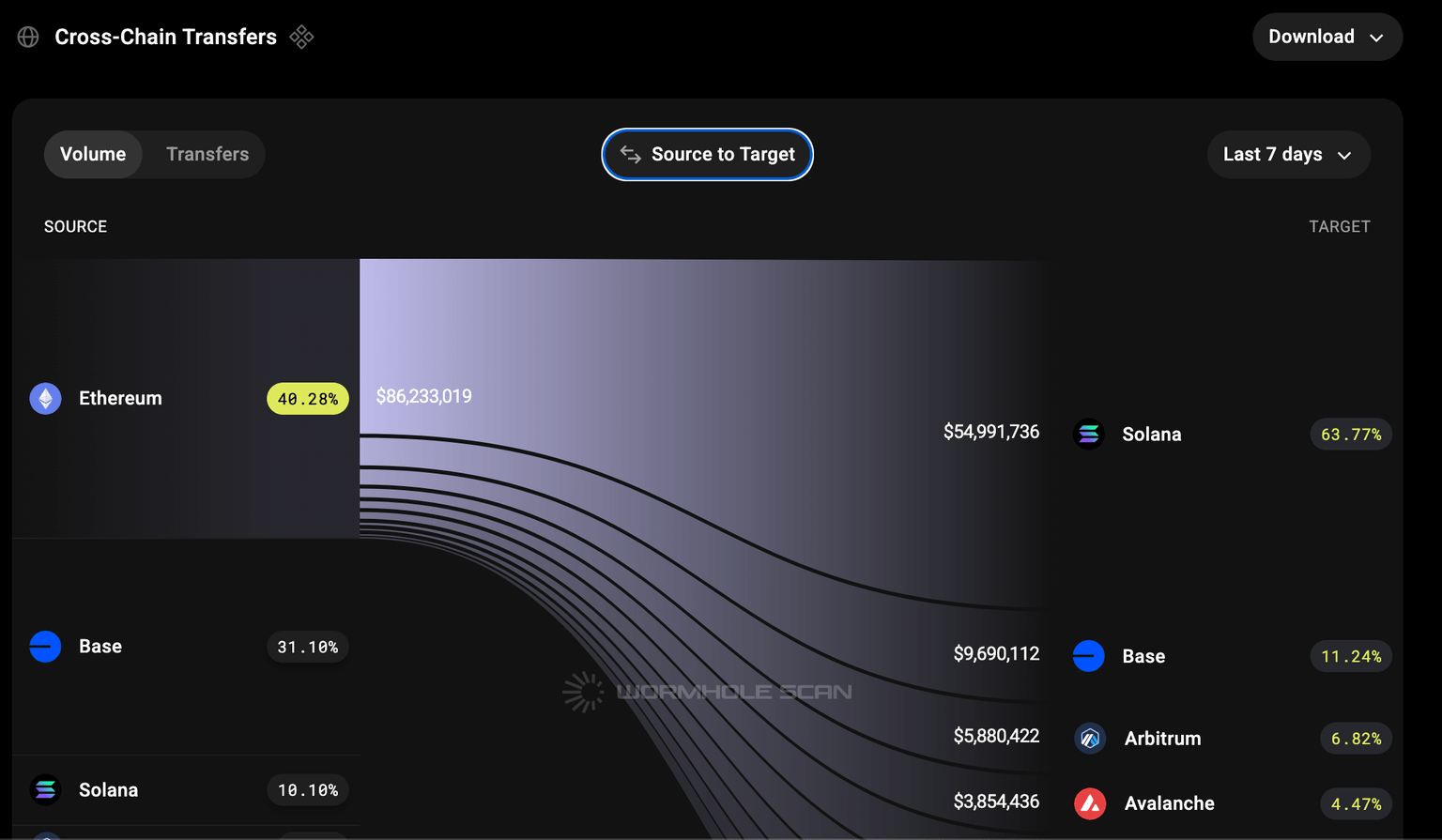Open the Last 7 days time range dropdown

(1287, 154)
